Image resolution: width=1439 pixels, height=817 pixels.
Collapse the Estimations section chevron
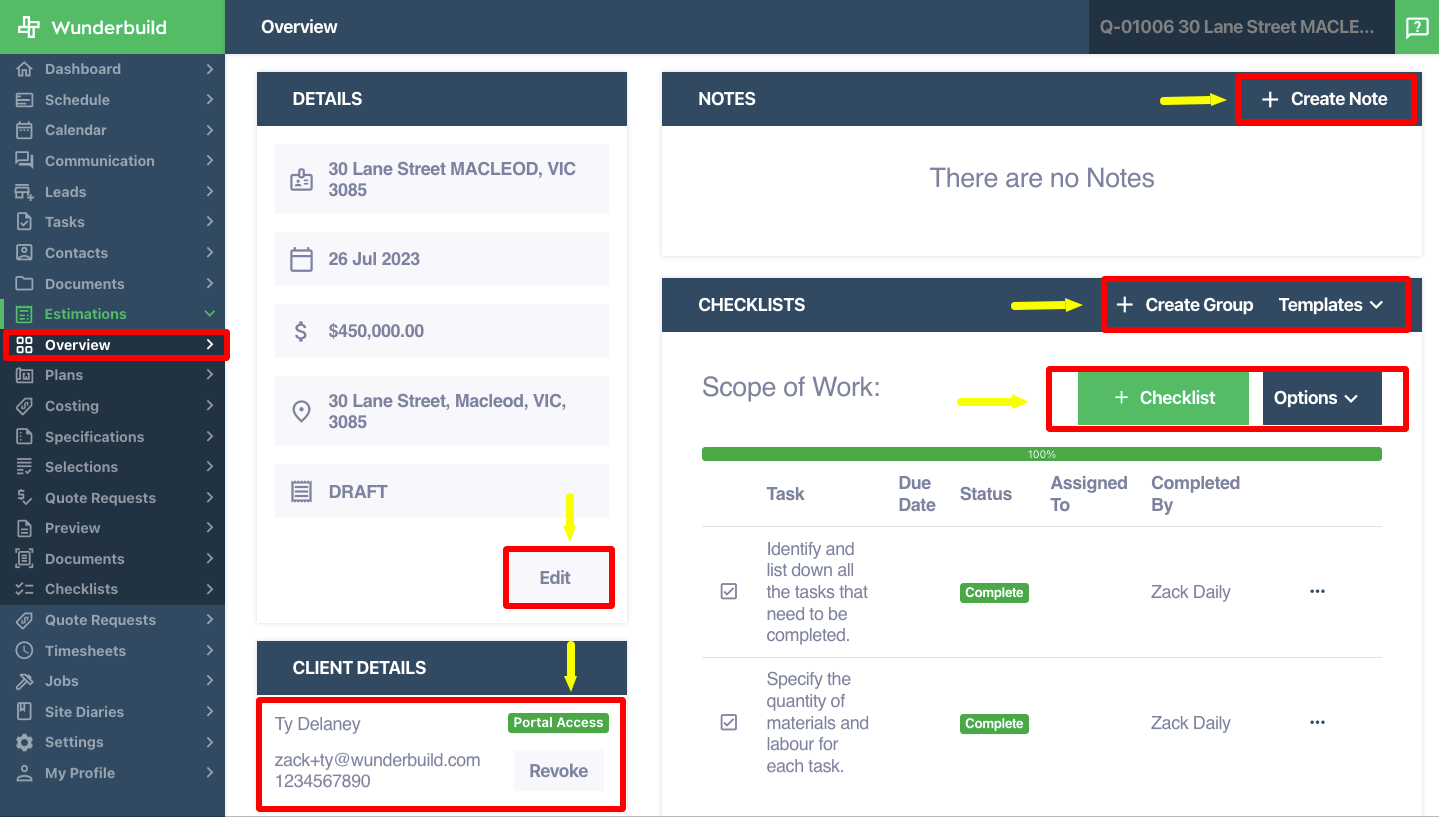(x=210, y=314)
